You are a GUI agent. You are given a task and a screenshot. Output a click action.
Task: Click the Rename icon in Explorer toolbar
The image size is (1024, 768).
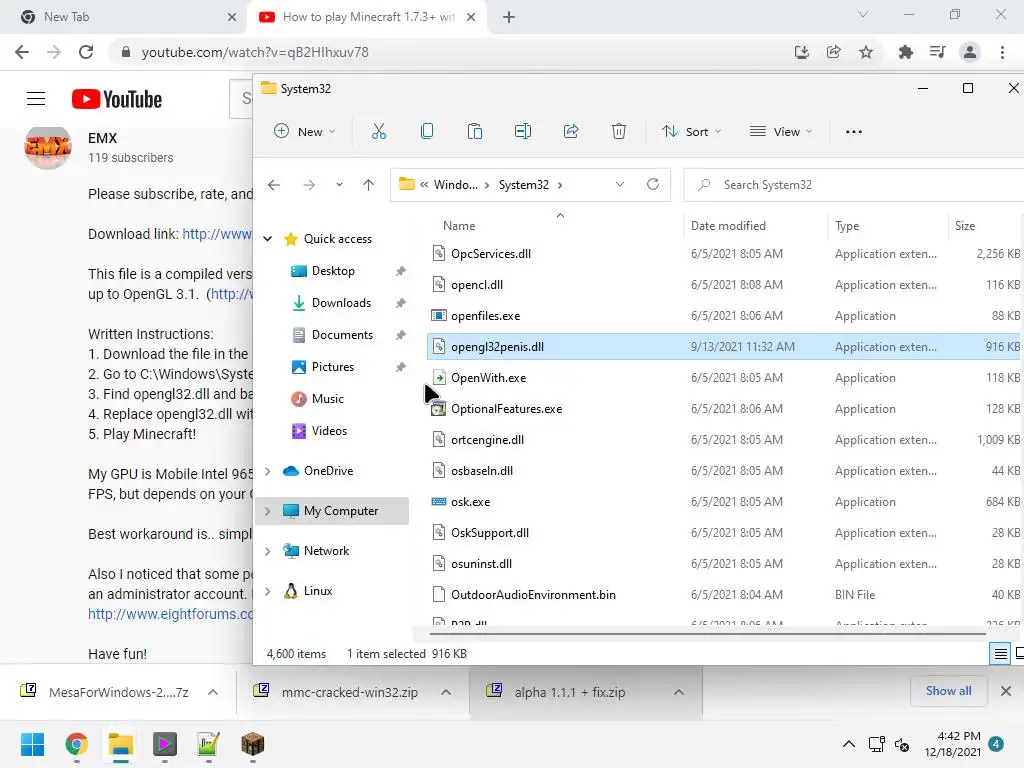tap(522, 131)
